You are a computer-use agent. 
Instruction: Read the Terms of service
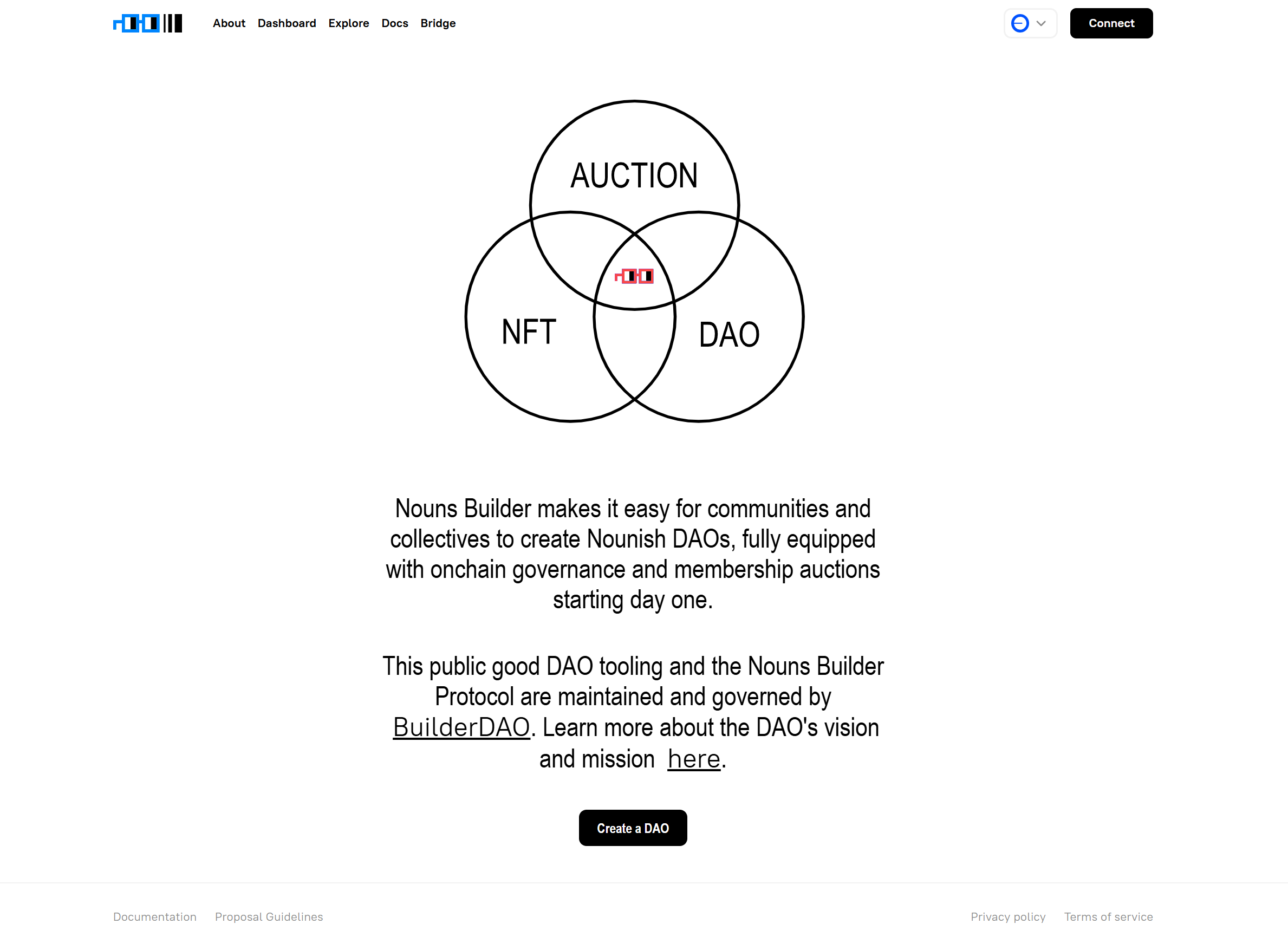pyautogui.click(x=1109, y=916)
